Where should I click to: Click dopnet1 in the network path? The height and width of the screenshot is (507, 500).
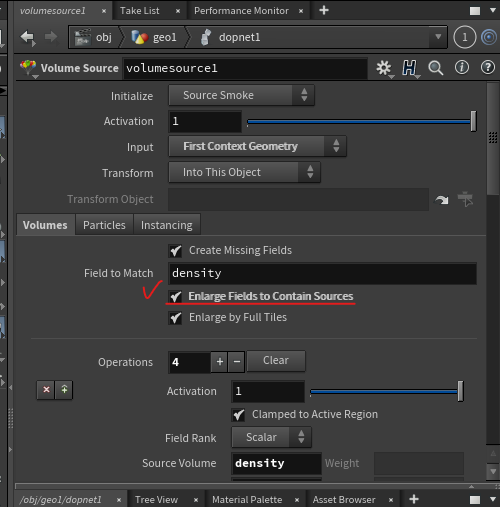[239, 37]
